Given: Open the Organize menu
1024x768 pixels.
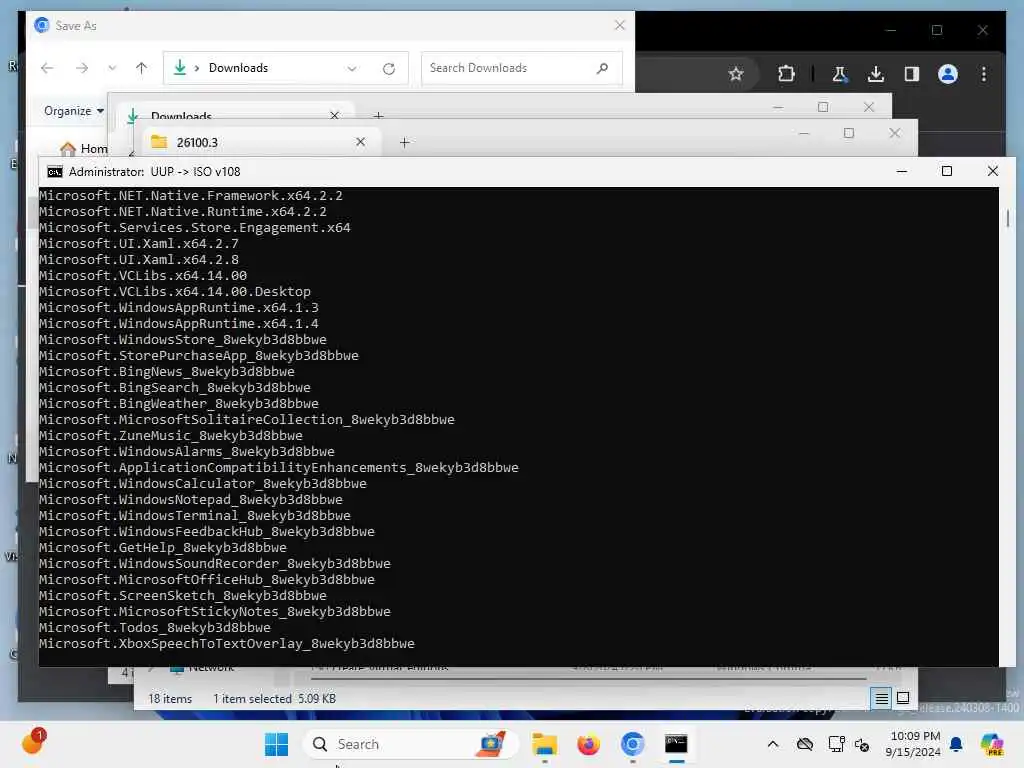Looking at the screenshot, I should point(73,111).
